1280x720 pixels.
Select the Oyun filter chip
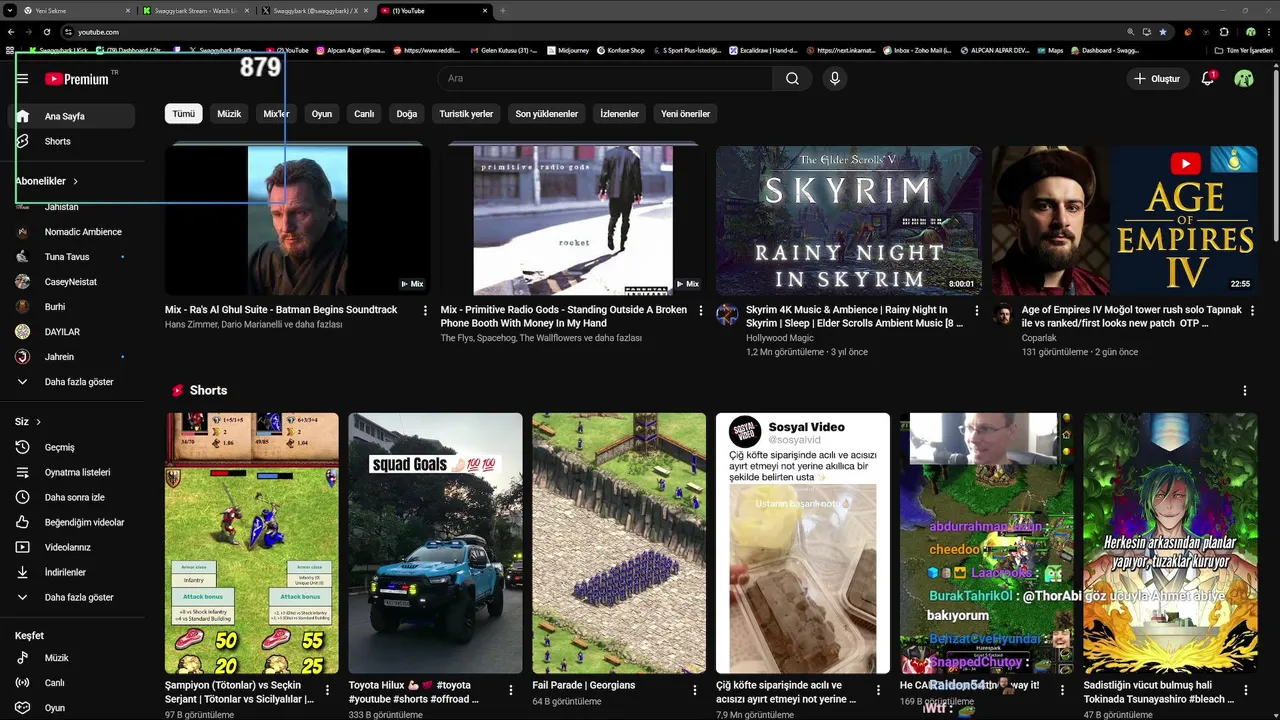tap(321, 114)
